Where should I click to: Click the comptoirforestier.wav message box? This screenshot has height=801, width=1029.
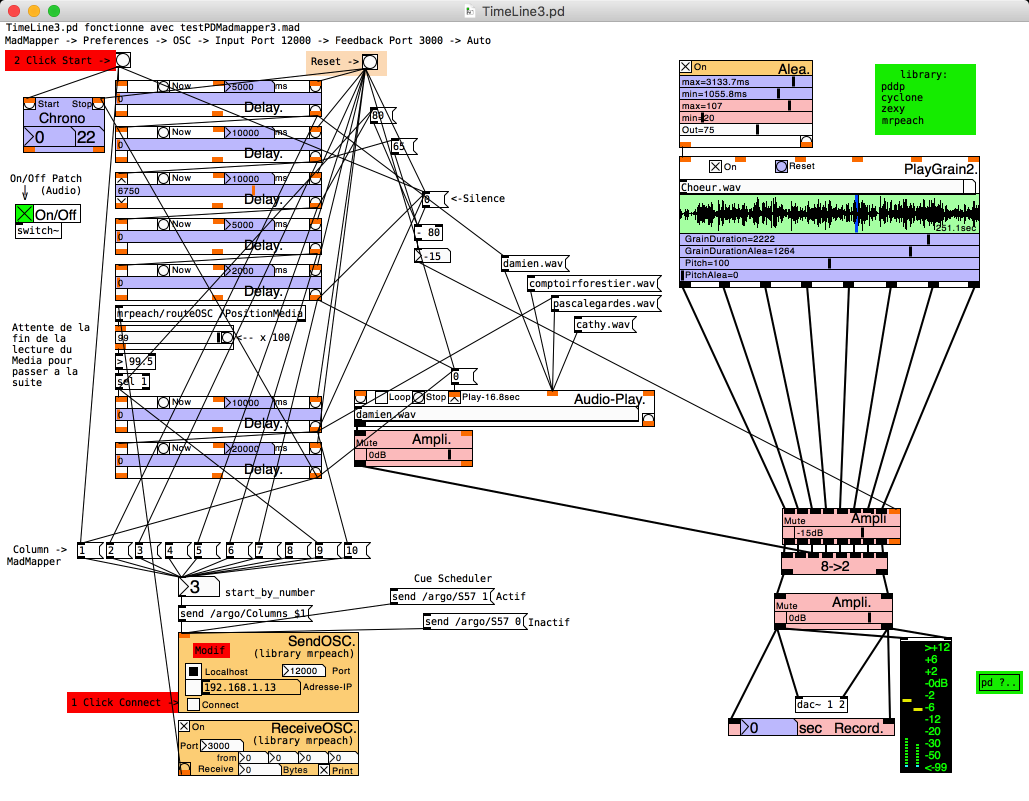[594, 283]
